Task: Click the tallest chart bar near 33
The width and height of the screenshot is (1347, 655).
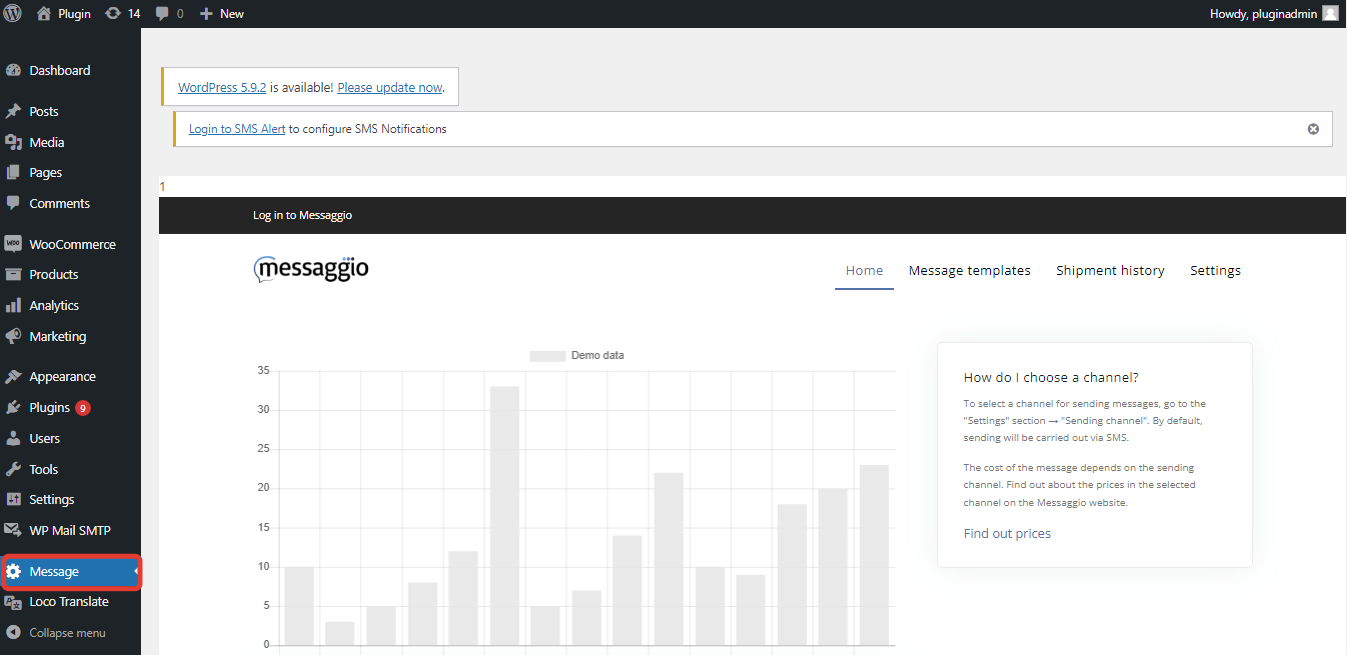Action: 504,516
